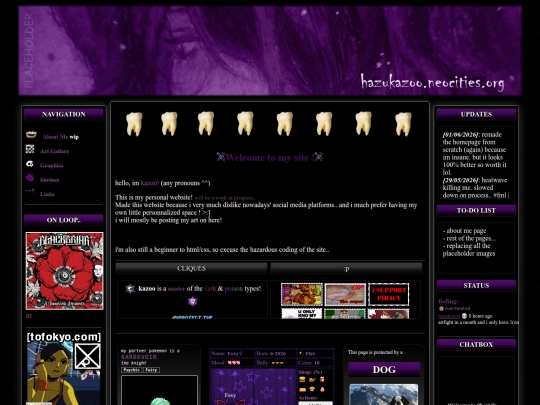Click the 'U ONLY KNO MY' stamp
540x405 pixels.
coord(302,313)
